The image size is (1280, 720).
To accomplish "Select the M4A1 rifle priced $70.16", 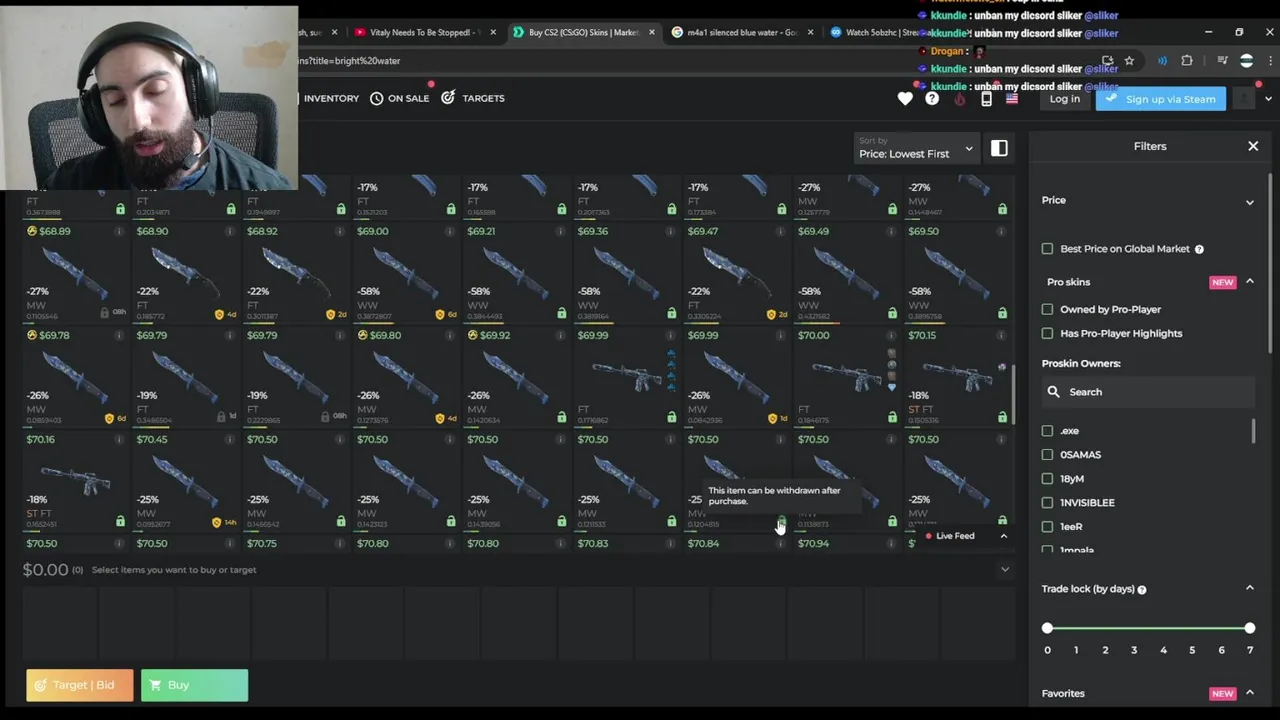I will click(x=77, y=482).
